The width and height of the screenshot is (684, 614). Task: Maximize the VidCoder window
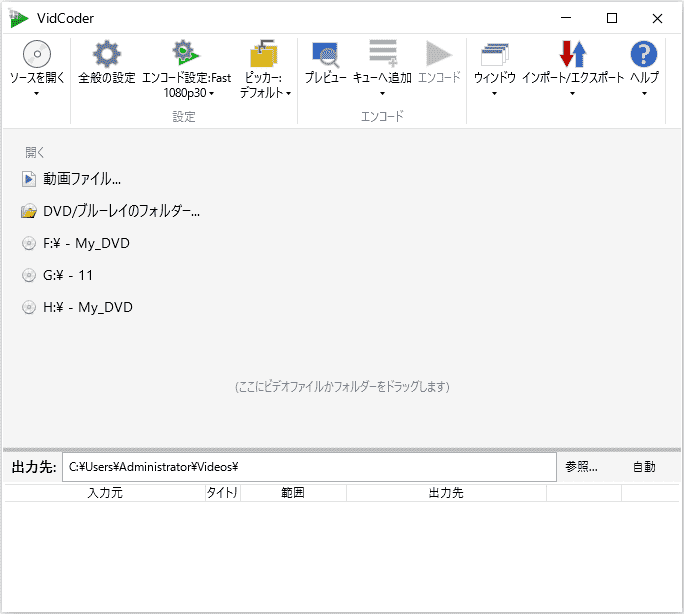pyautogui.click(x=612, y=18)
